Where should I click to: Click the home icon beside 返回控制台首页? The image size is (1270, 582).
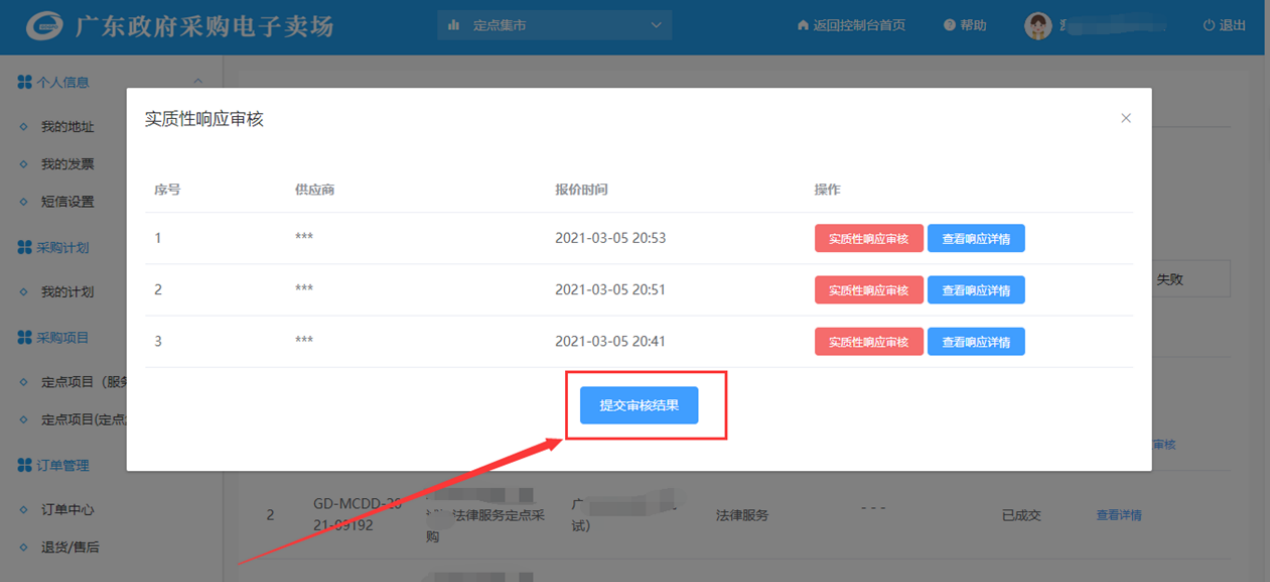coord(802,26)
